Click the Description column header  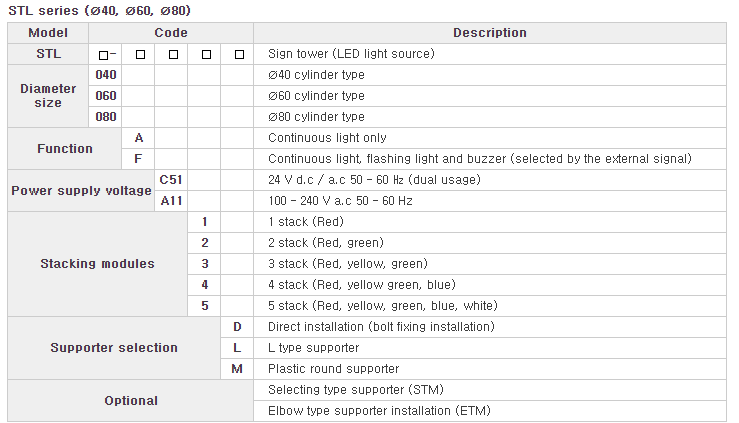(490, 33)
